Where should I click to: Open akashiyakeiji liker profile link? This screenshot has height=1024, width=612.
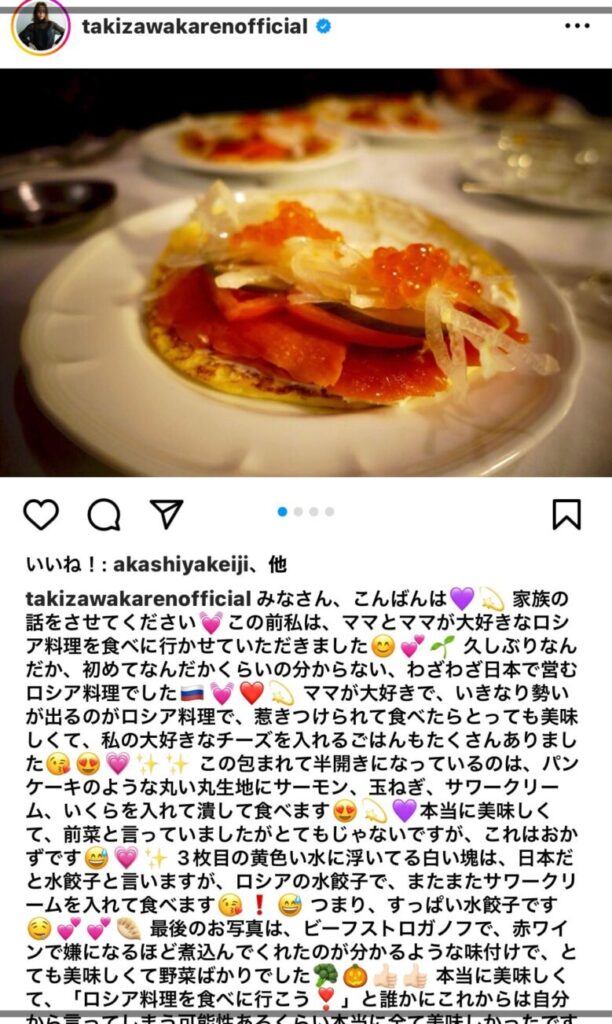(x=181, y=565)
